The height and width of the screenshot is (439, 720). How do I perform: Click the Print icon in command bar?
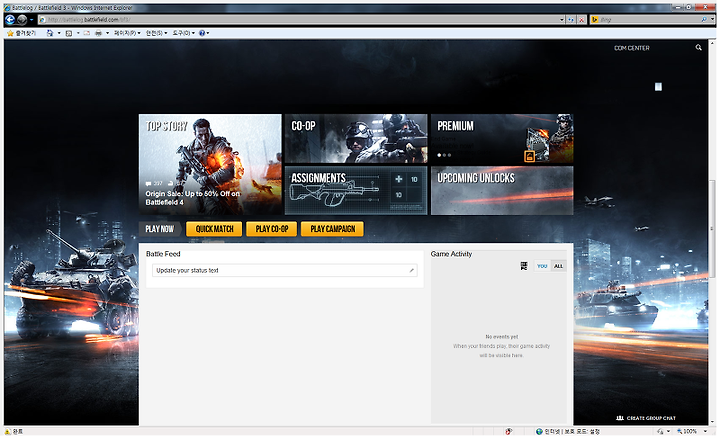click(x=98, y=33)
